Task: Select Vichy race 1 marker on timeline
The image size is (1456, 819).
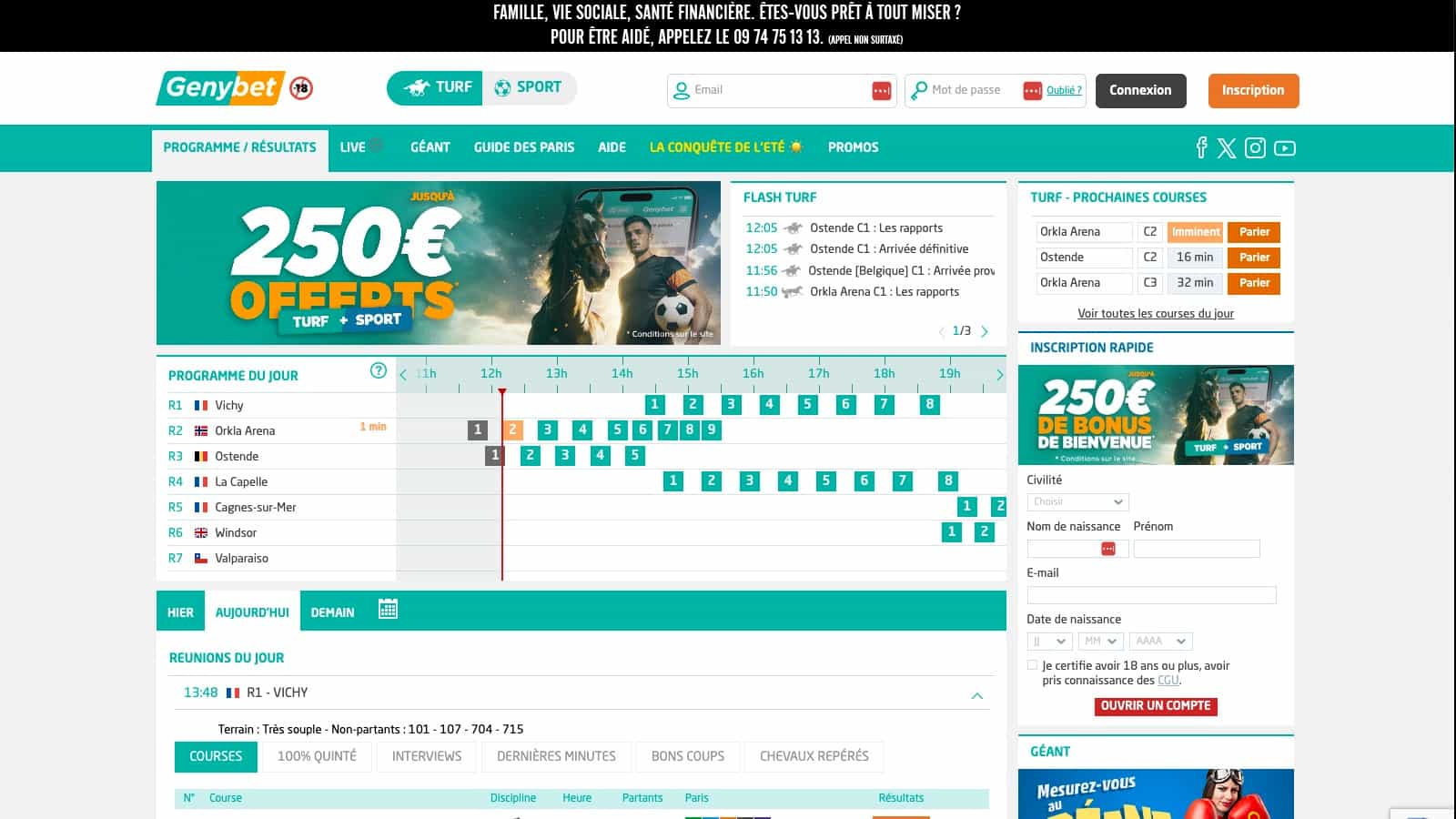Action: coord(654,404)
